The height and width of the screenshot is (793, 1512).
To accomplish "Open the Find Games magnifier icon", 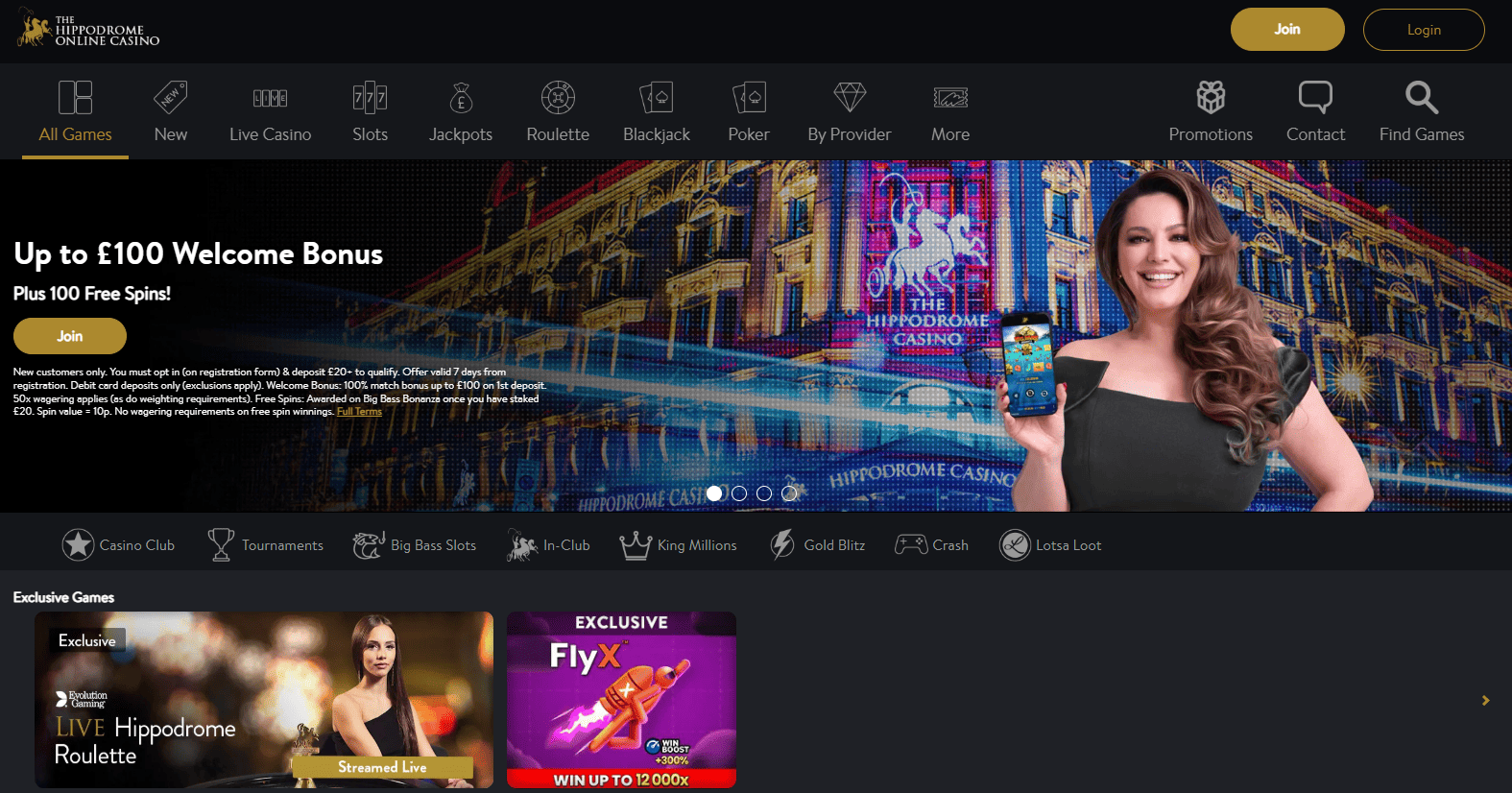I will tap(1422, 97).
